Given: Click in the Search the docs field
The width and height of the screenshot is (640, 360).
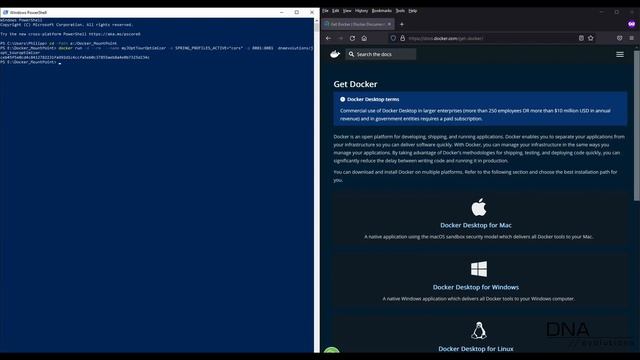Looking at the screenshot, I should coord(381,54).
